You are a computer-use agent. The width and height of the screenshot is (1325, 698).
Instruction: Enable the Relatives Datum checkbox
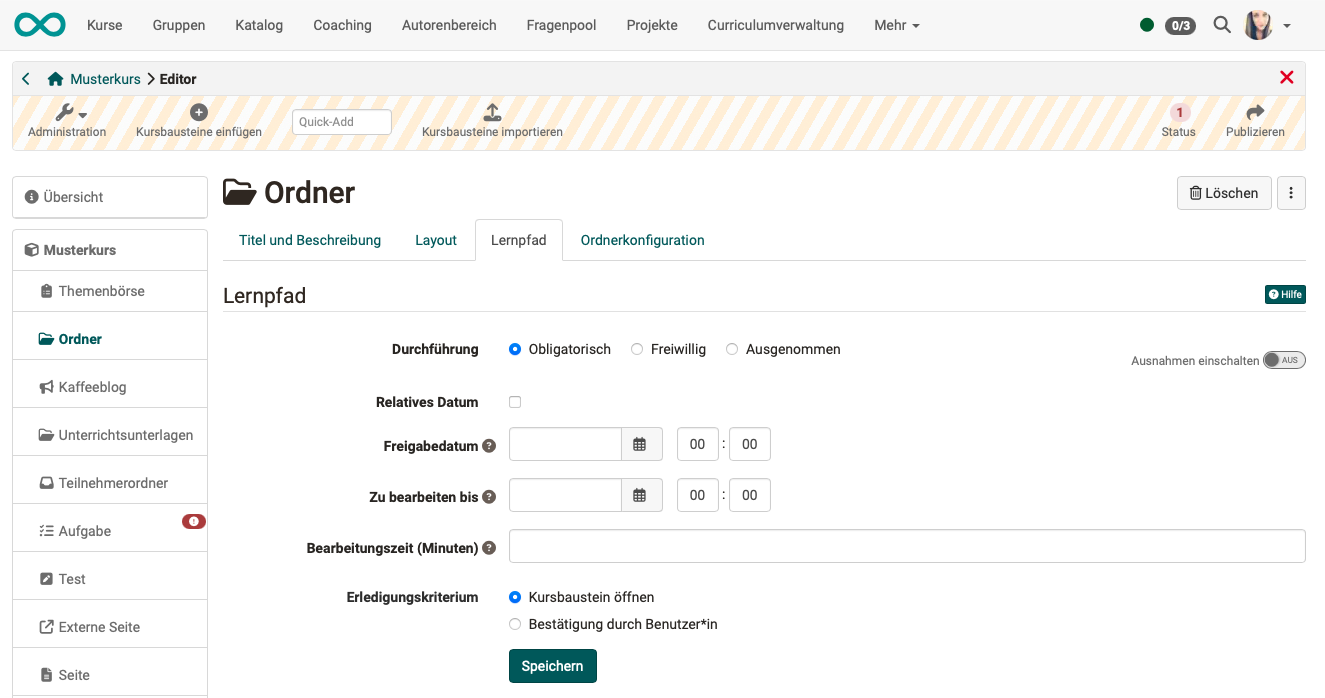tap(514, 401)
